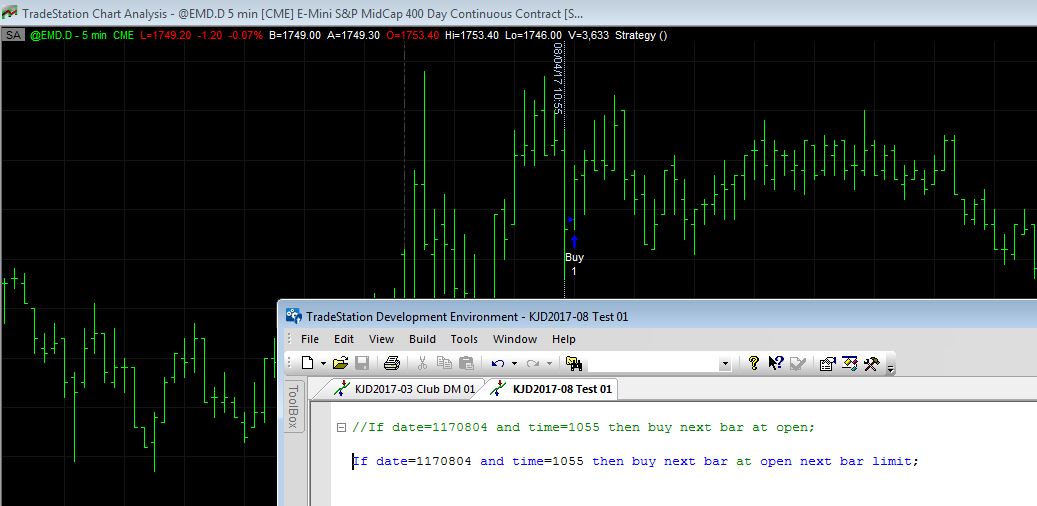Click the @EMD.D - 5 min symbol label
The image size is (1037, 506).
68,35
